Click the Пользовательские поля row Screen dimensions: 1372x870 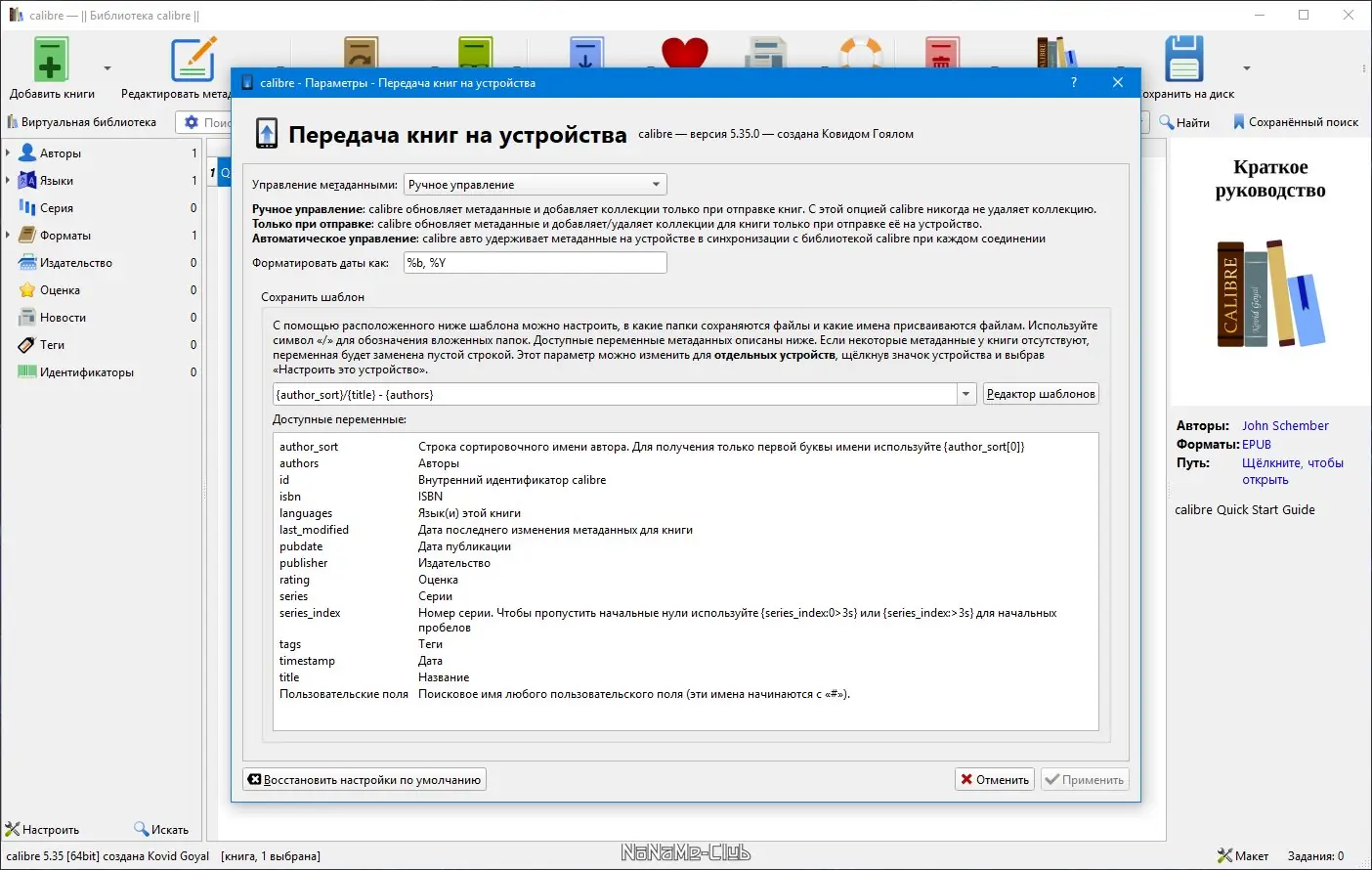click(686, 694)
